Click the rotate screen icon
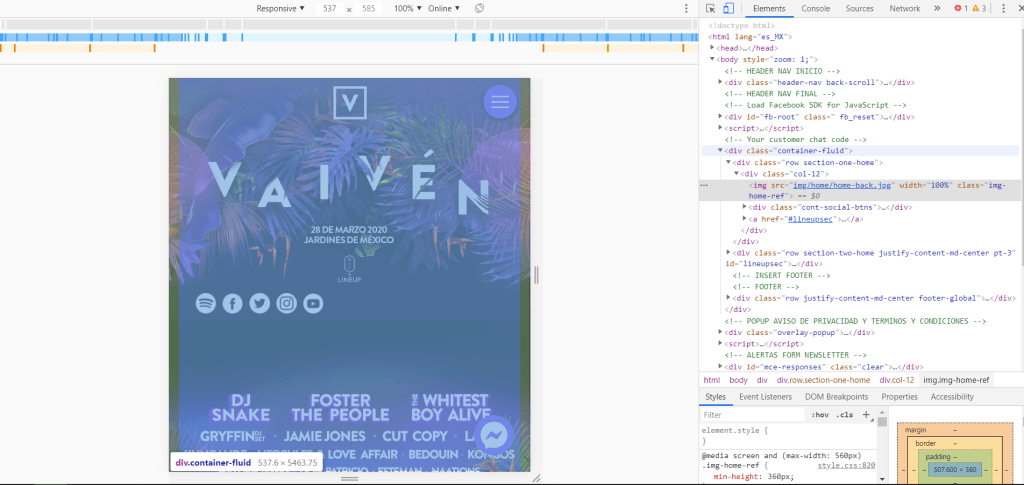Screen dimensions: 1024x485 pos(479,8)
